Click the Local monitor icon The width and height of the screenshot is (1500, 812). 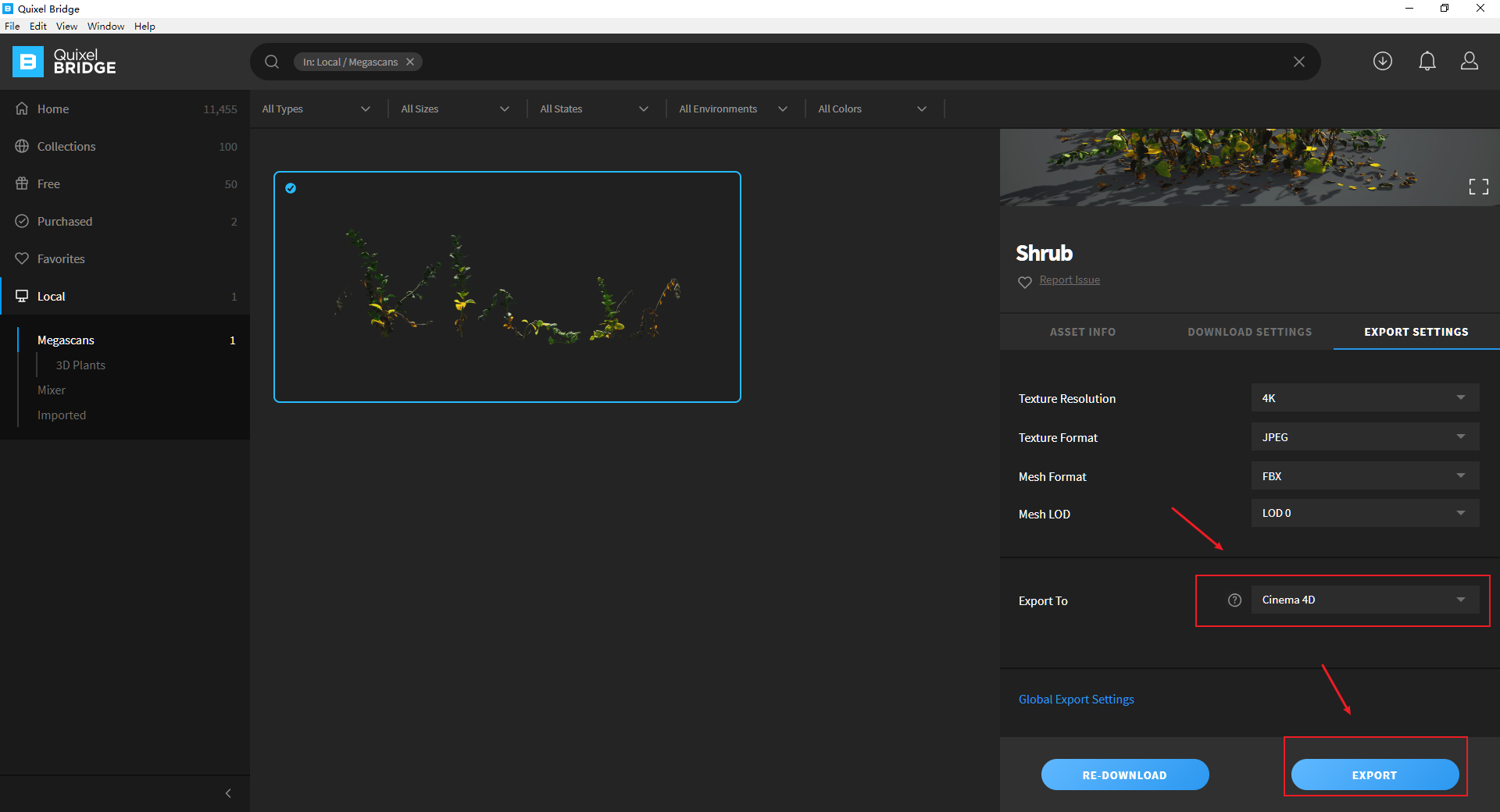coord(22,296)
